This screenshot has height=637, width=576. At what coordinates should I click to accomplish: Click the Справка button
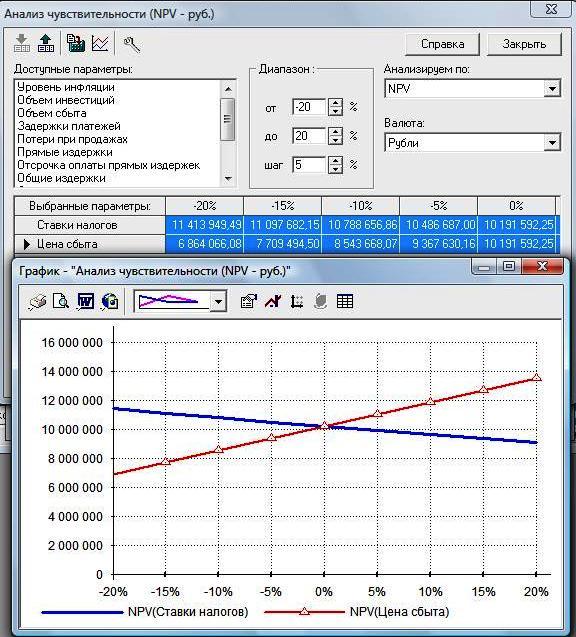pos(442,44)
